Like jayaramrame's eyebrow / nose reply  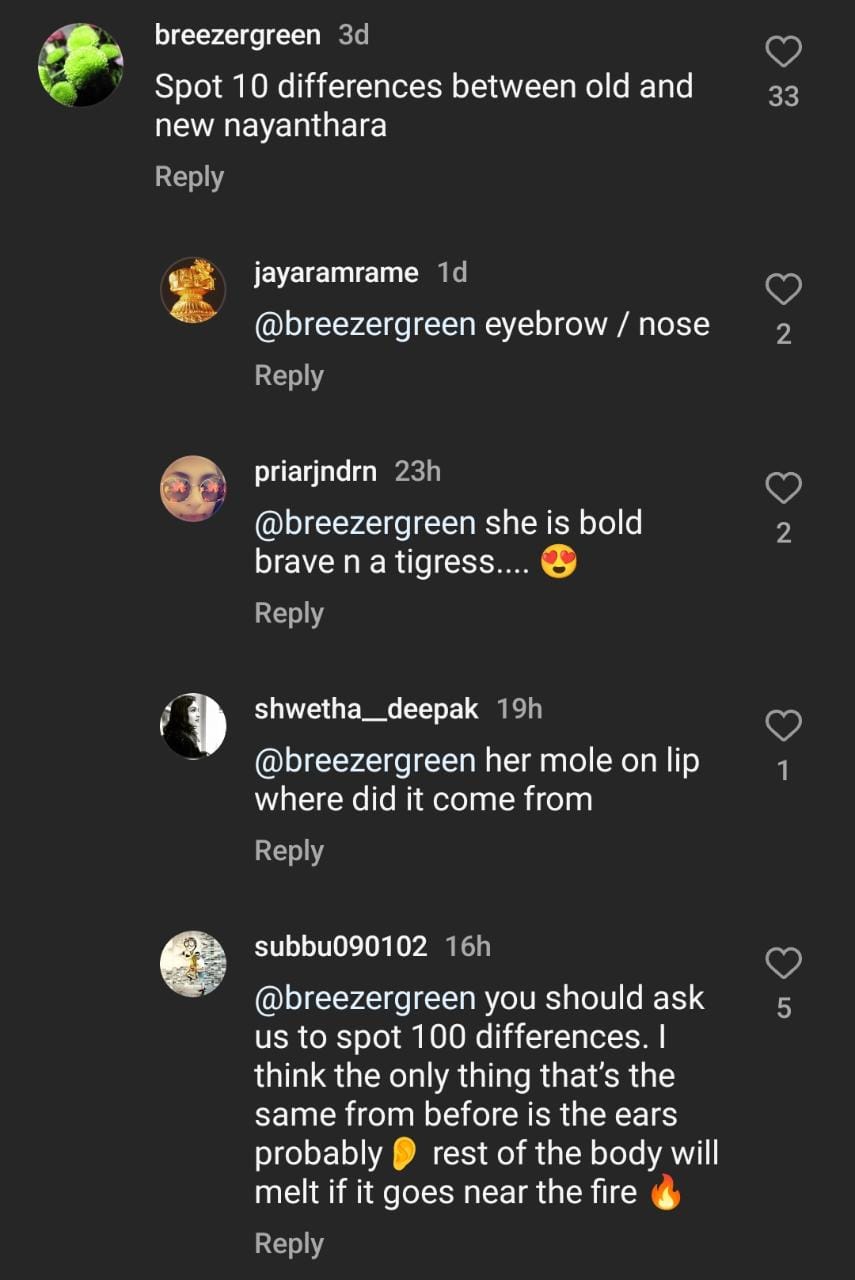783,289
